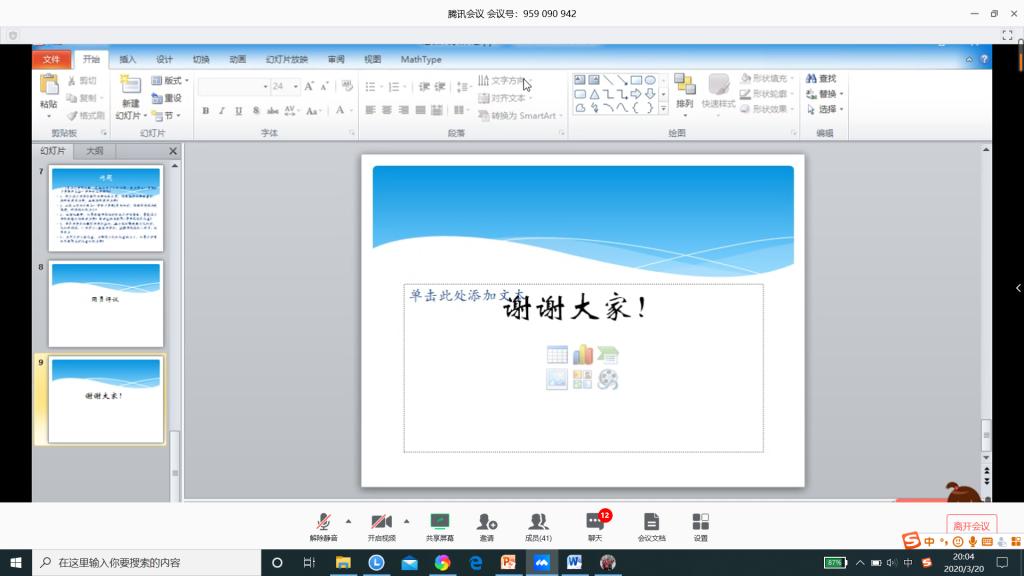Image resolution: width=1024 pixels, height=576 pixels.
Task: Toggle bold text formatting
Action: pyautogui.click(x=206, y=111)
